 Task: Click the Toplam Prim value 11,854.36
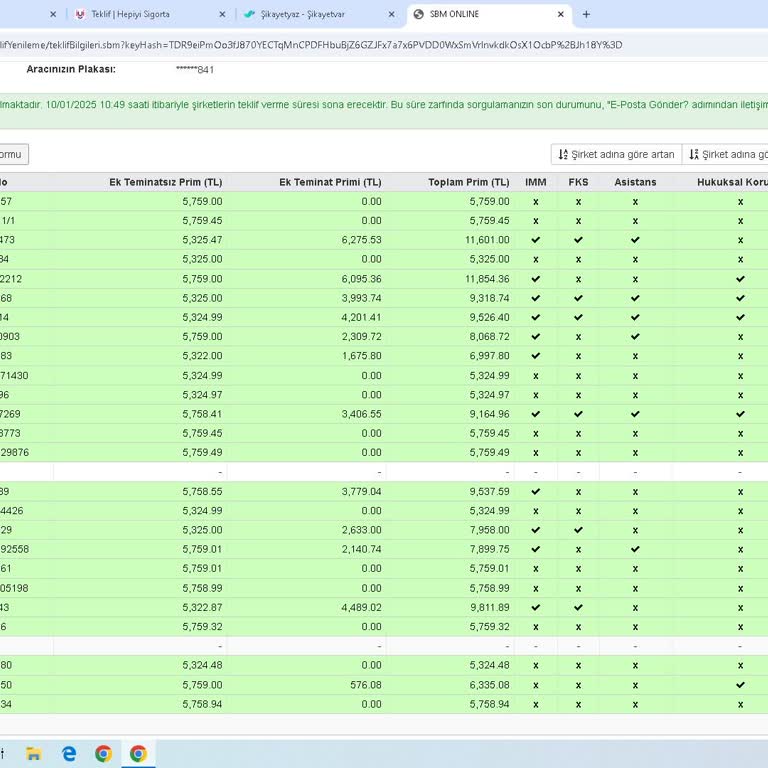coord(487,279)
